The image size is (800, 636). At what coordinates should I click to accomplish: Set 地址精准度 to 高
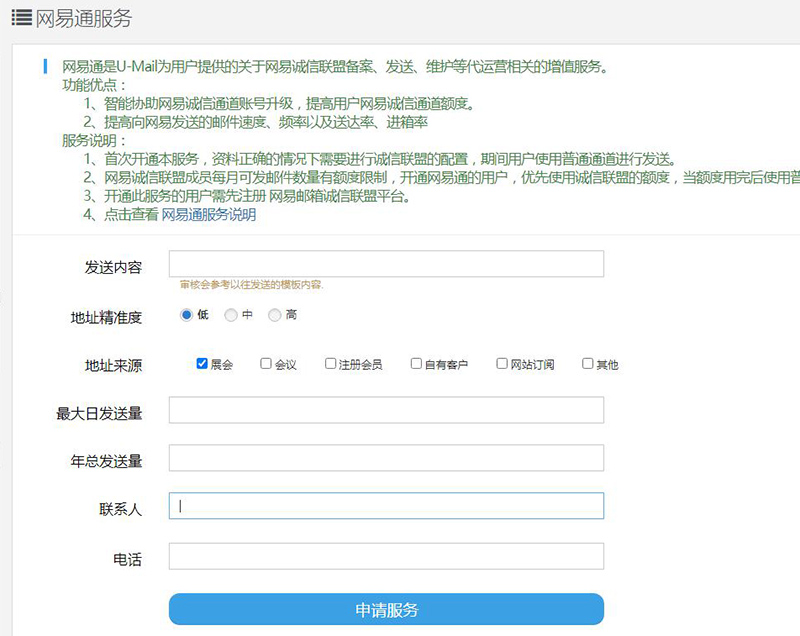click(274, 315)
